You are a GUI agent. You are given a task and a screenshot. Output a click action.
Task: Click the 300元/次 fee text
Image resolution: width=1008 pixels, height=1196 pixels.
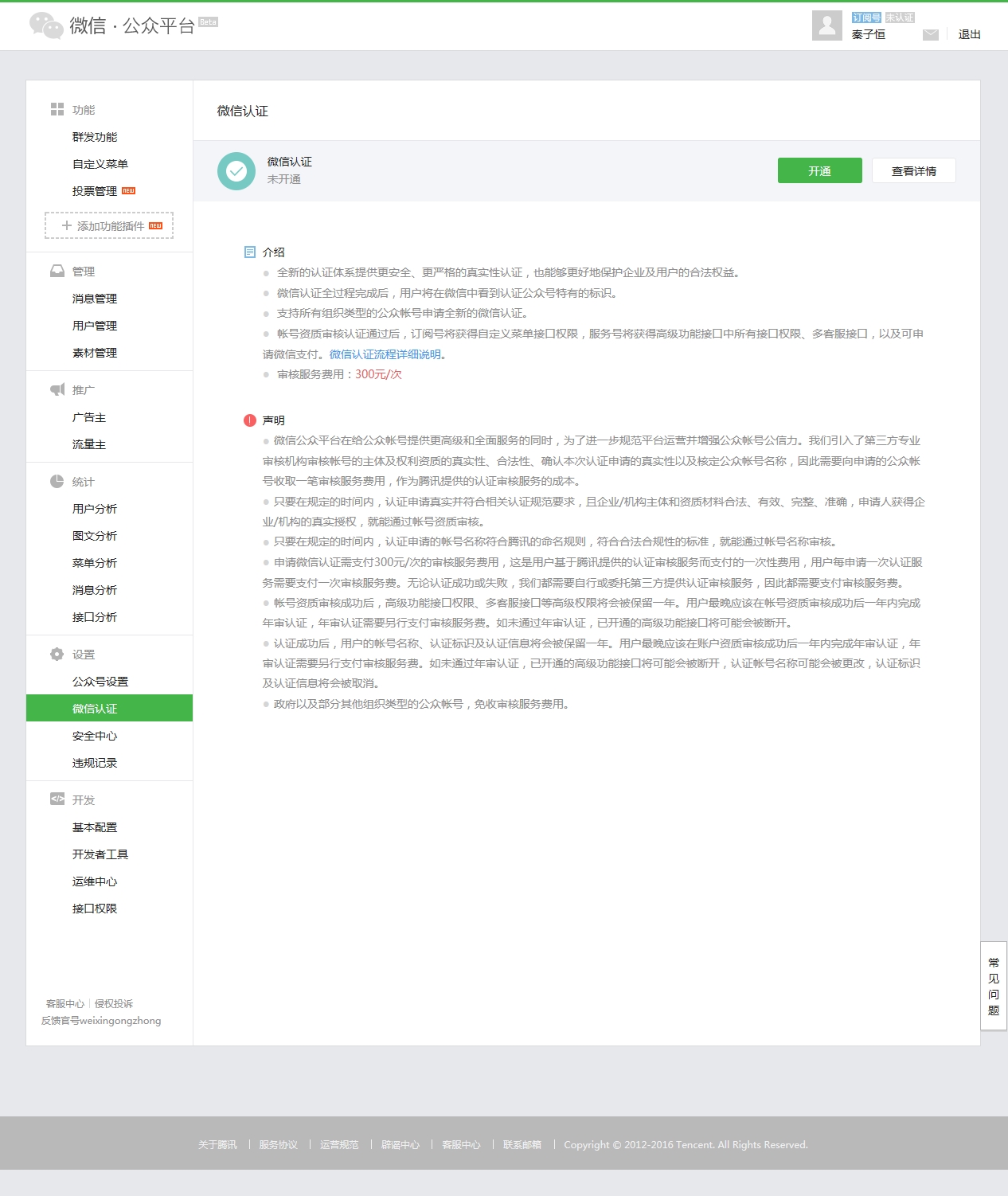click(x=378, y=374)
